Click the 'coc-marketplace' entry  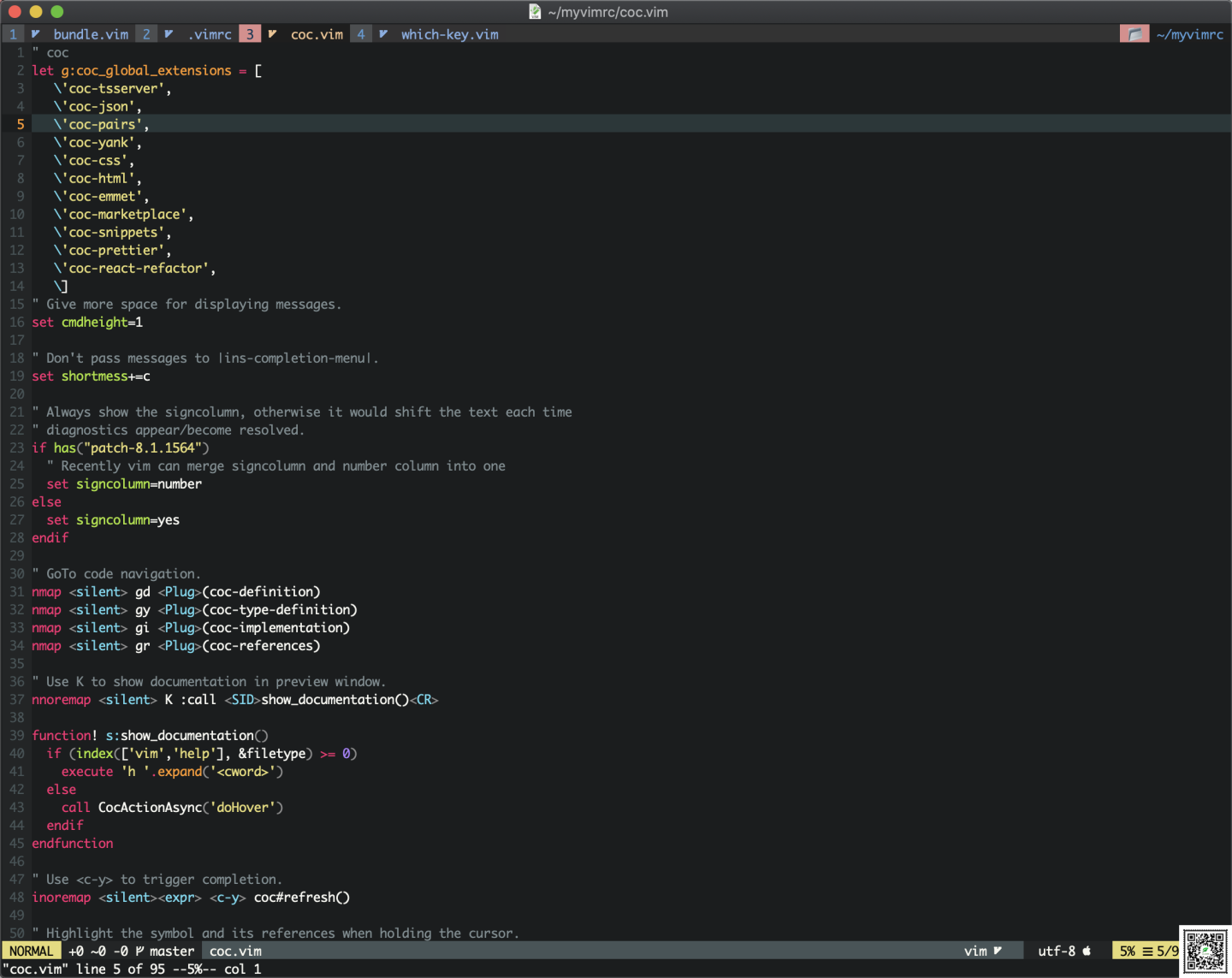point(123,214)
